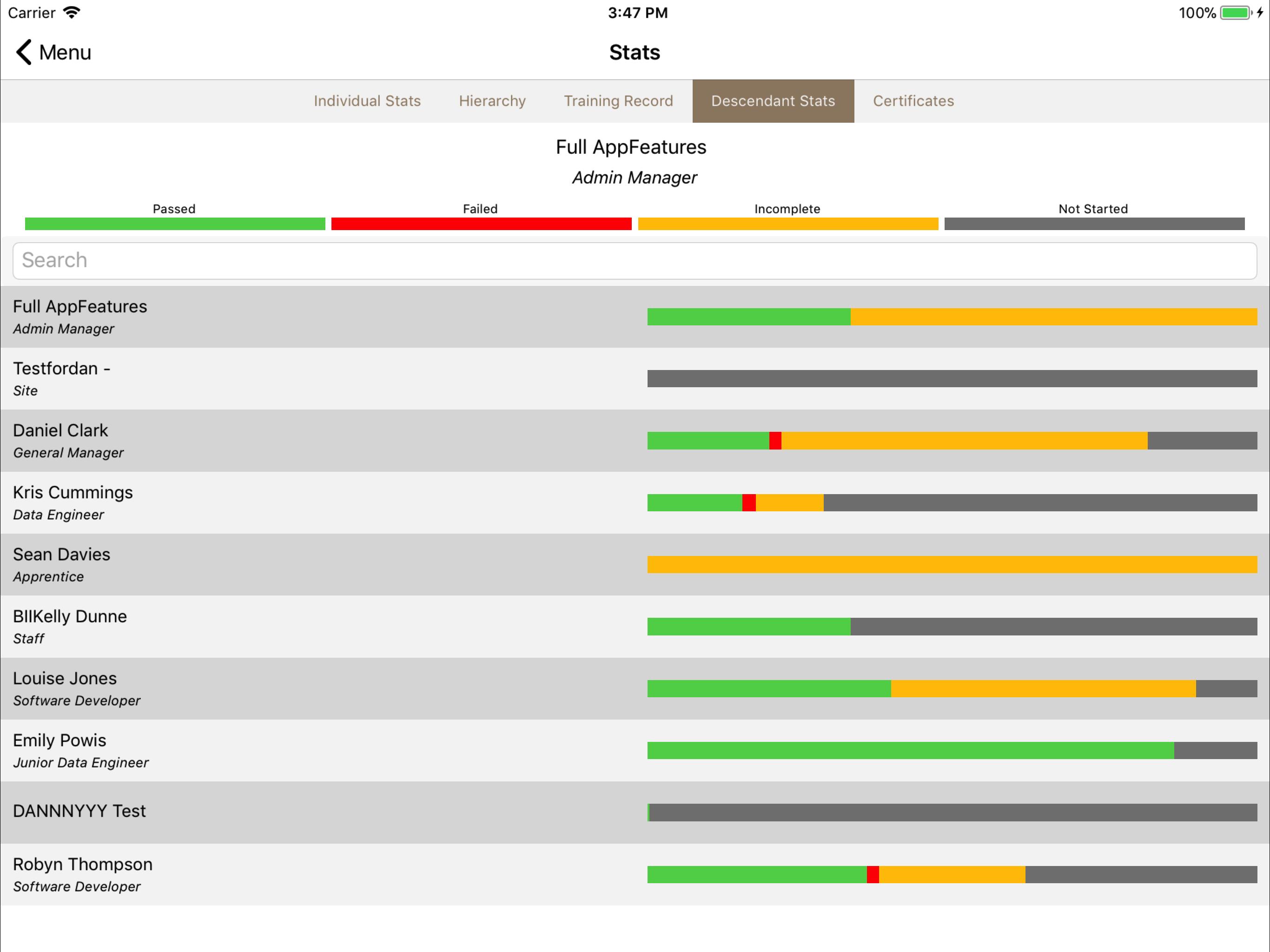Viewport: 1270px width, 952px height.
Task: Tap Louise Jones progress bar
Action: point(952,688)
